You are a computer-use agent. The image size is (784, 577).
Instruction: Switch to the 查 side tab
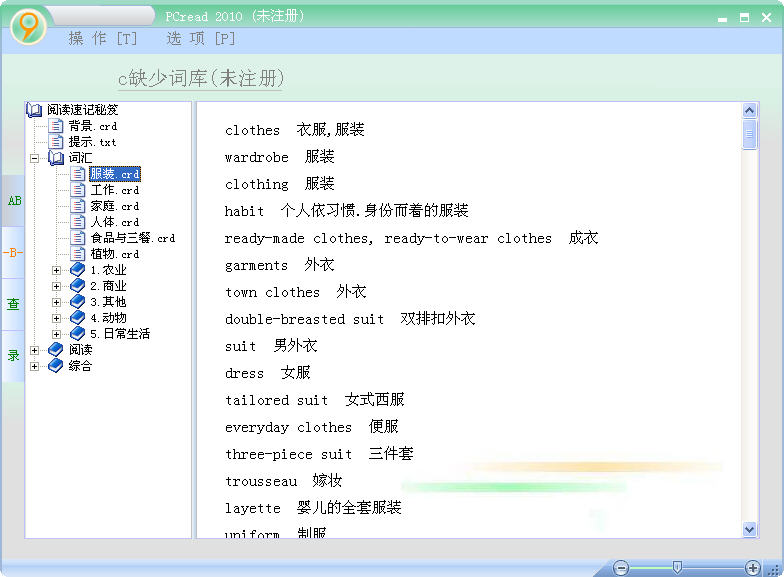click(x=14, y=304)
